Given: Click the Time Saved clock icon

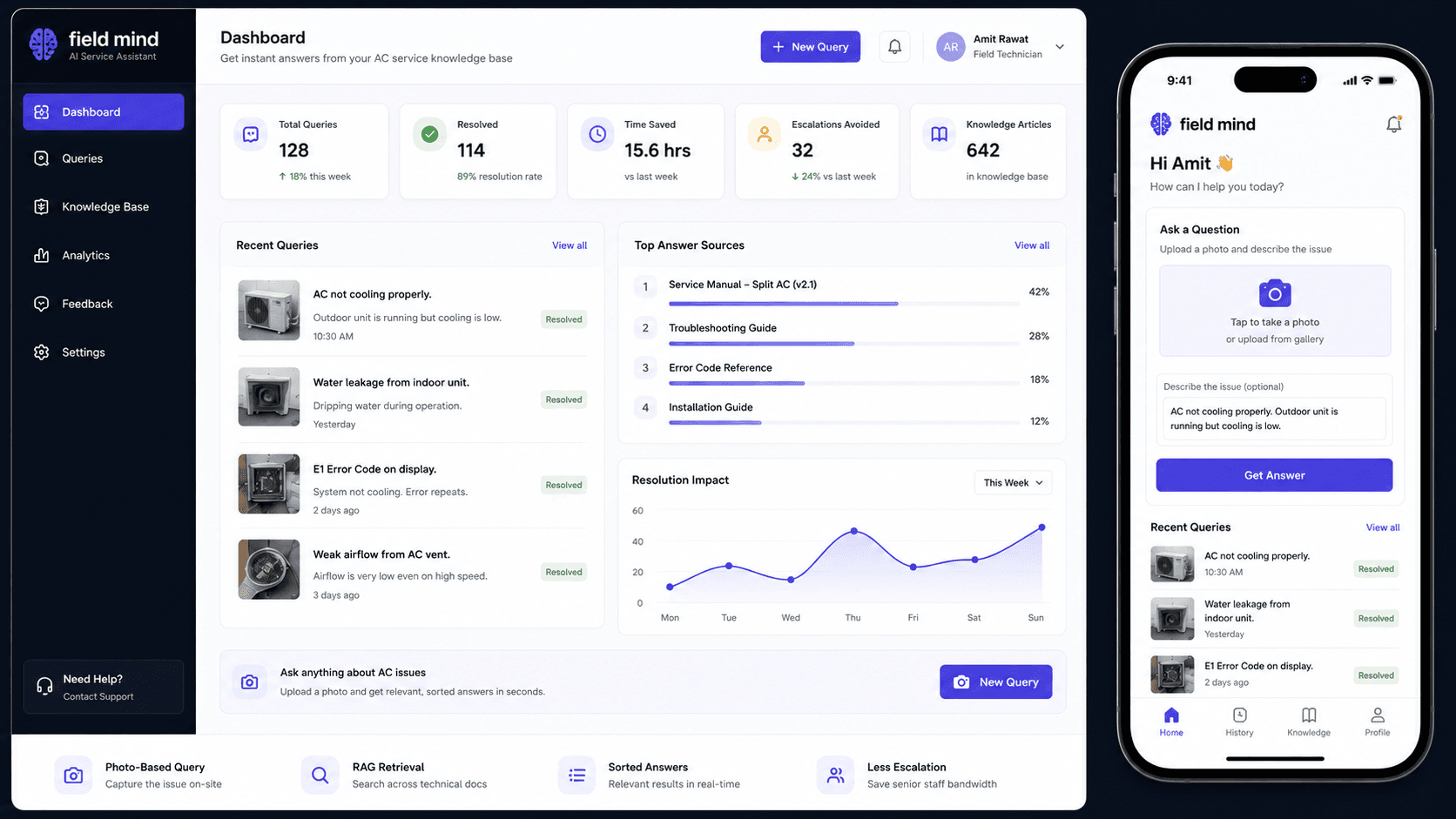Looking at the screenshot, I should point(597,134).
